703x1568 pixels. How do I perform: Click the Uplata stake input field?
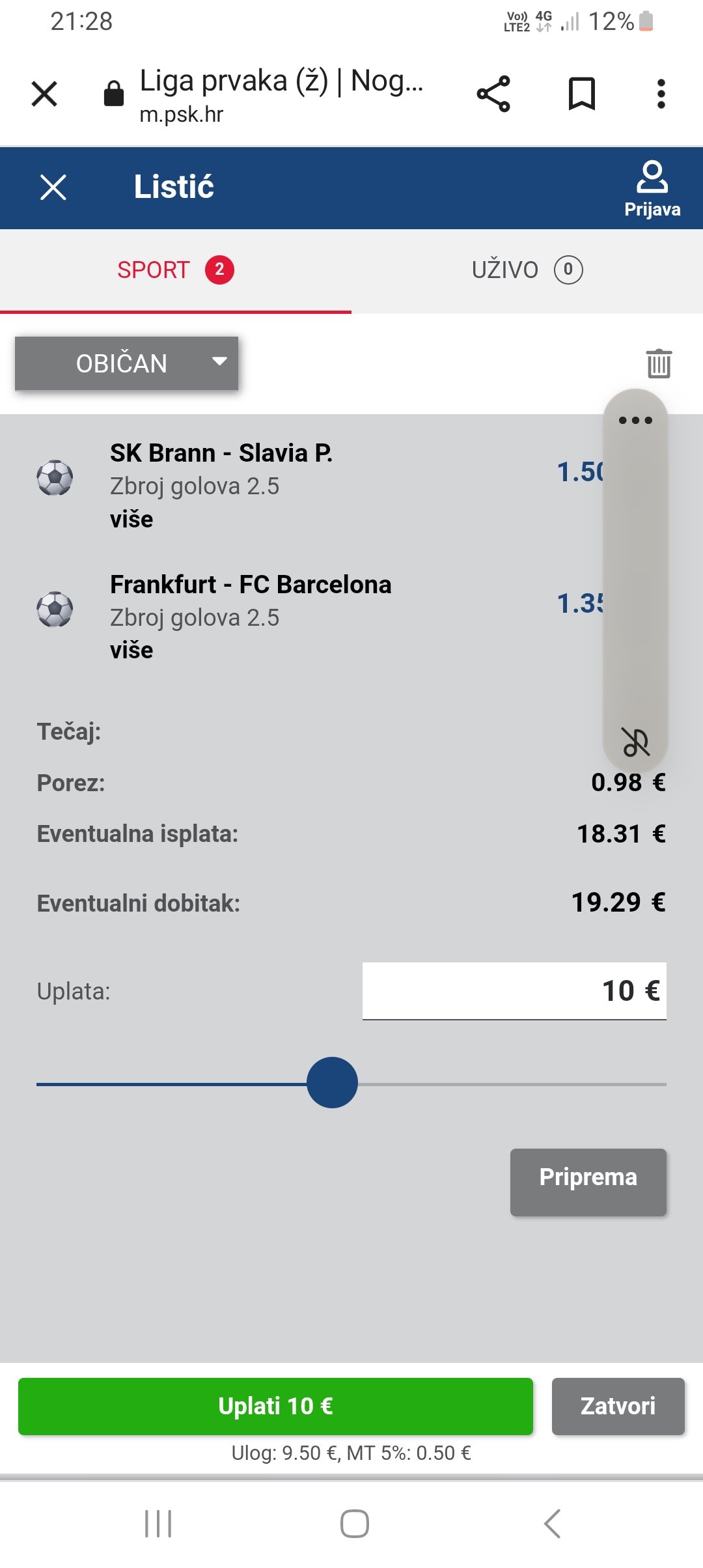[514, 991]
